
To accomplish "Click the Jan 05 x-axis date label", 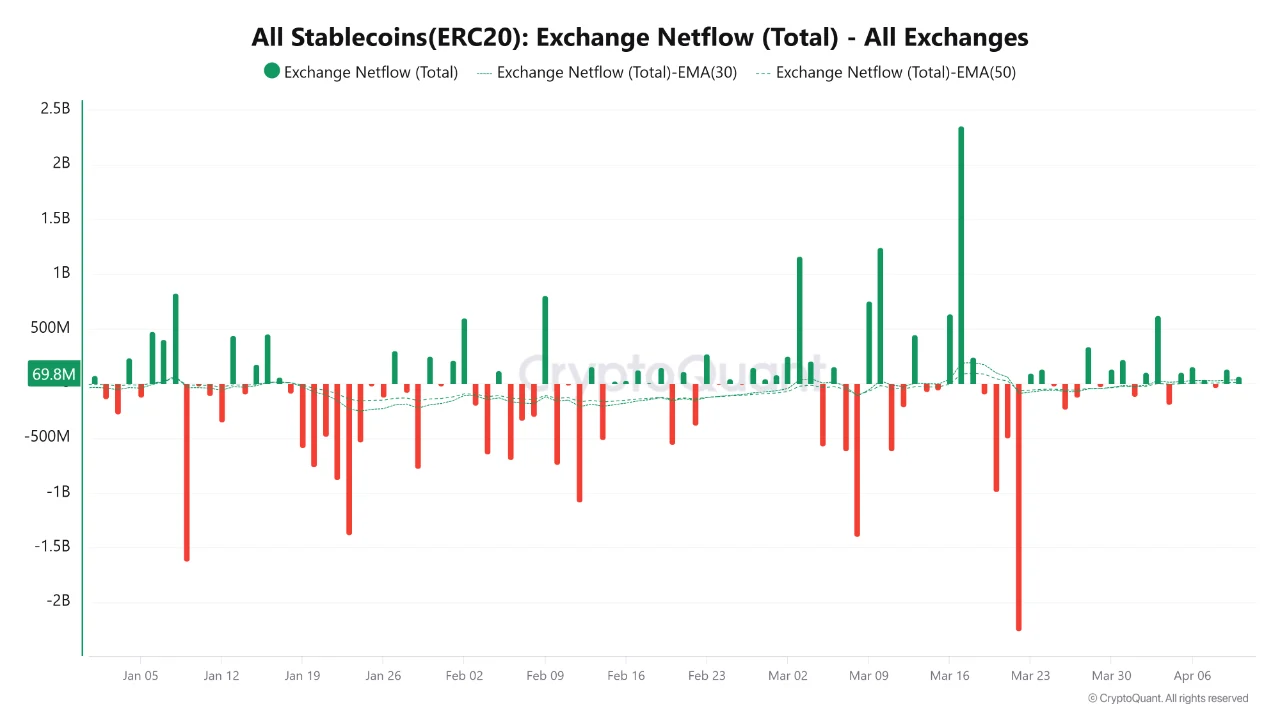I will (x=140, y=676).
